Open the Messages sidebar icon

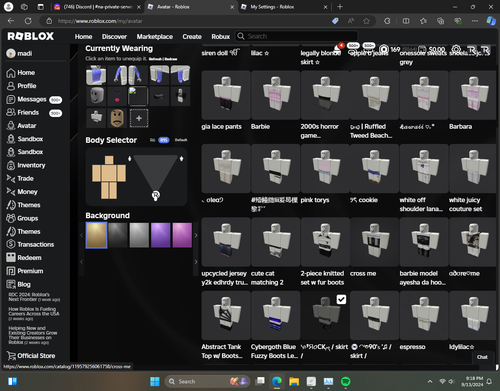pos(11,99)
